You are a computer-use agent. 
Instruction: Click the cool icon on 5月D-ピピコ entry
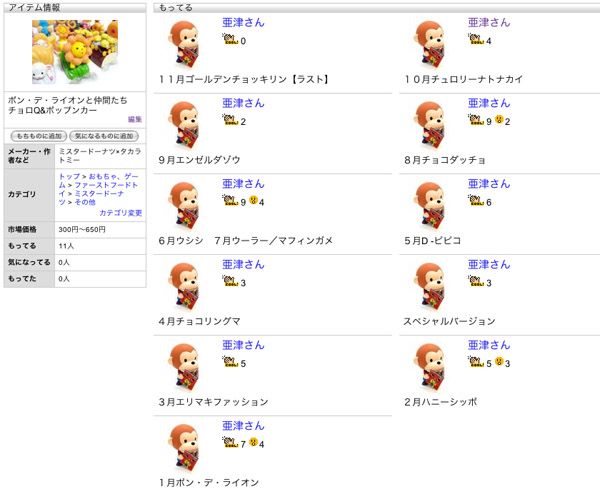click(475, 201)
